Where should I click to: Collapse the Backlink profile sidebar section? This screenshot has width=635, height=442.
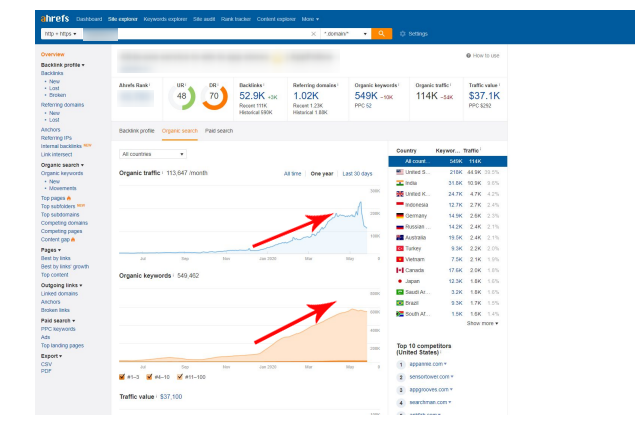[62, 65]
